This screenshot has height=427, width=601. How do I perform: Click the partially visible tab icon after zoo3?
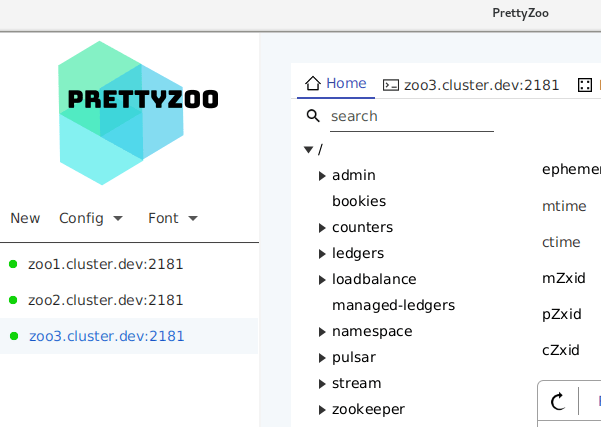pos(584,85)
